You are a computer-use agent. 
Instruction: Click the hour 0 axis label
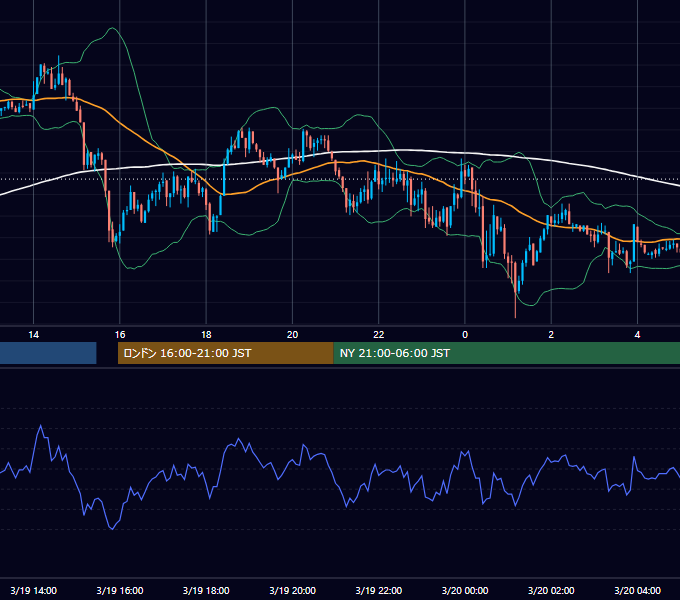465,335
